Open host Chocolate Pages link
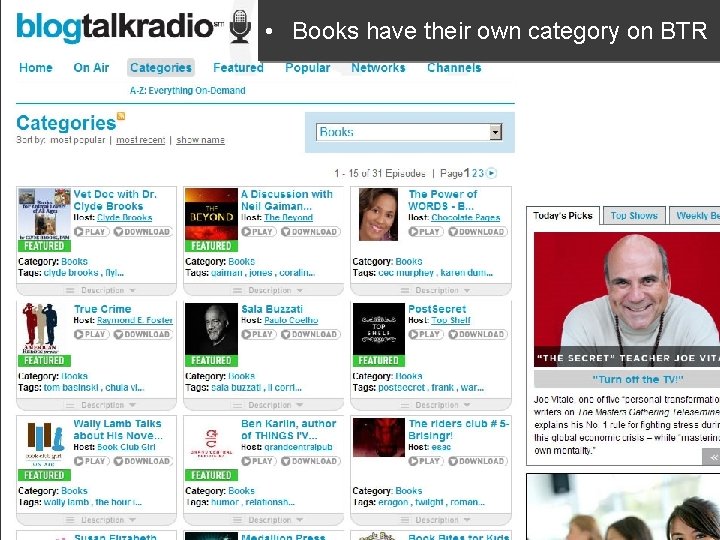The image size is (720, 540). [x=466, y=218]
